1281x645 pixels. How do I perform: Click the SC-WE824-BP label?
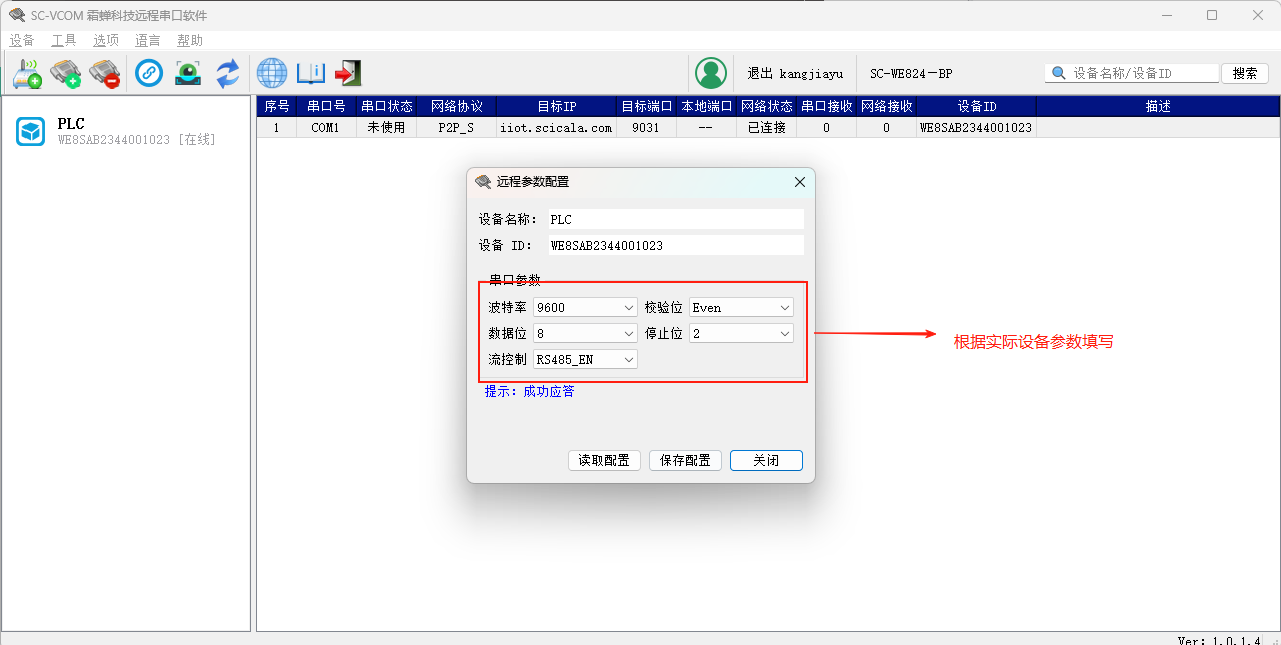tap(911, 74)
